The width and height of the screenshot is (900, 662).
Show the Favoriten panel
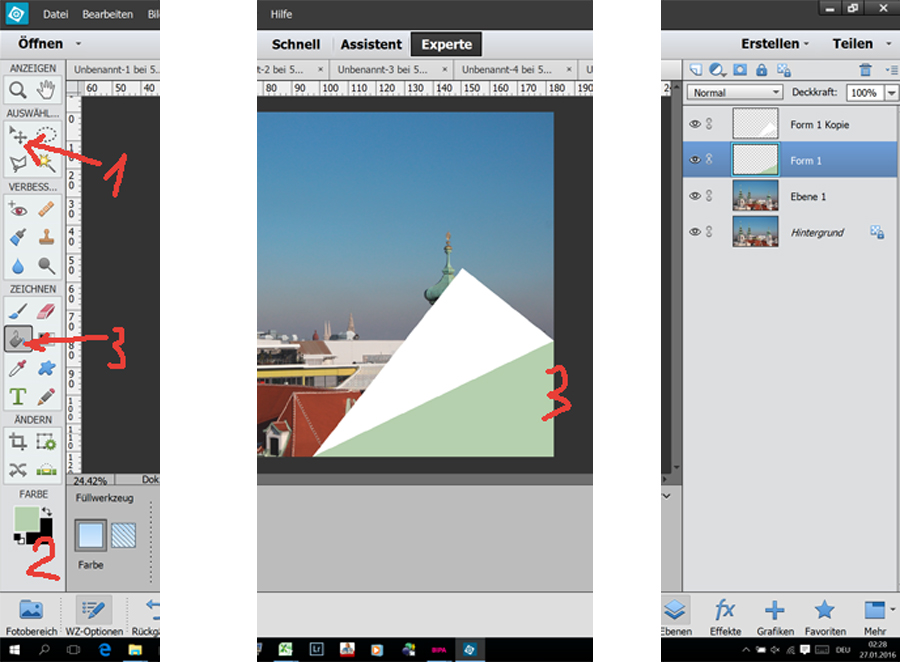click(825, 617)
